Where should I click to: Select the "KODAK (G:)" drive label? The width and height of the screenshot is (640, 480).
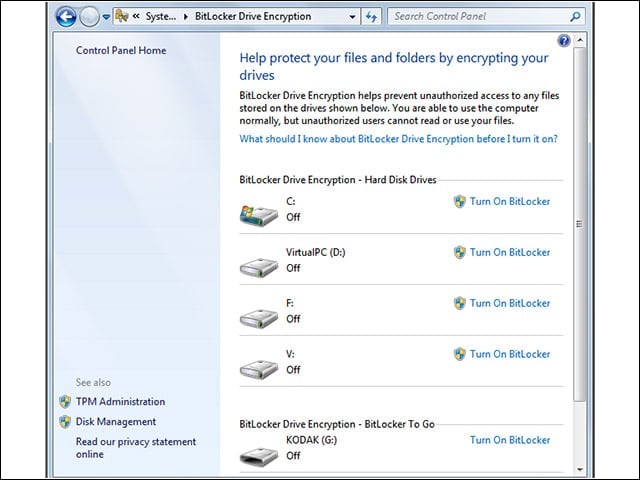[311, 440]
